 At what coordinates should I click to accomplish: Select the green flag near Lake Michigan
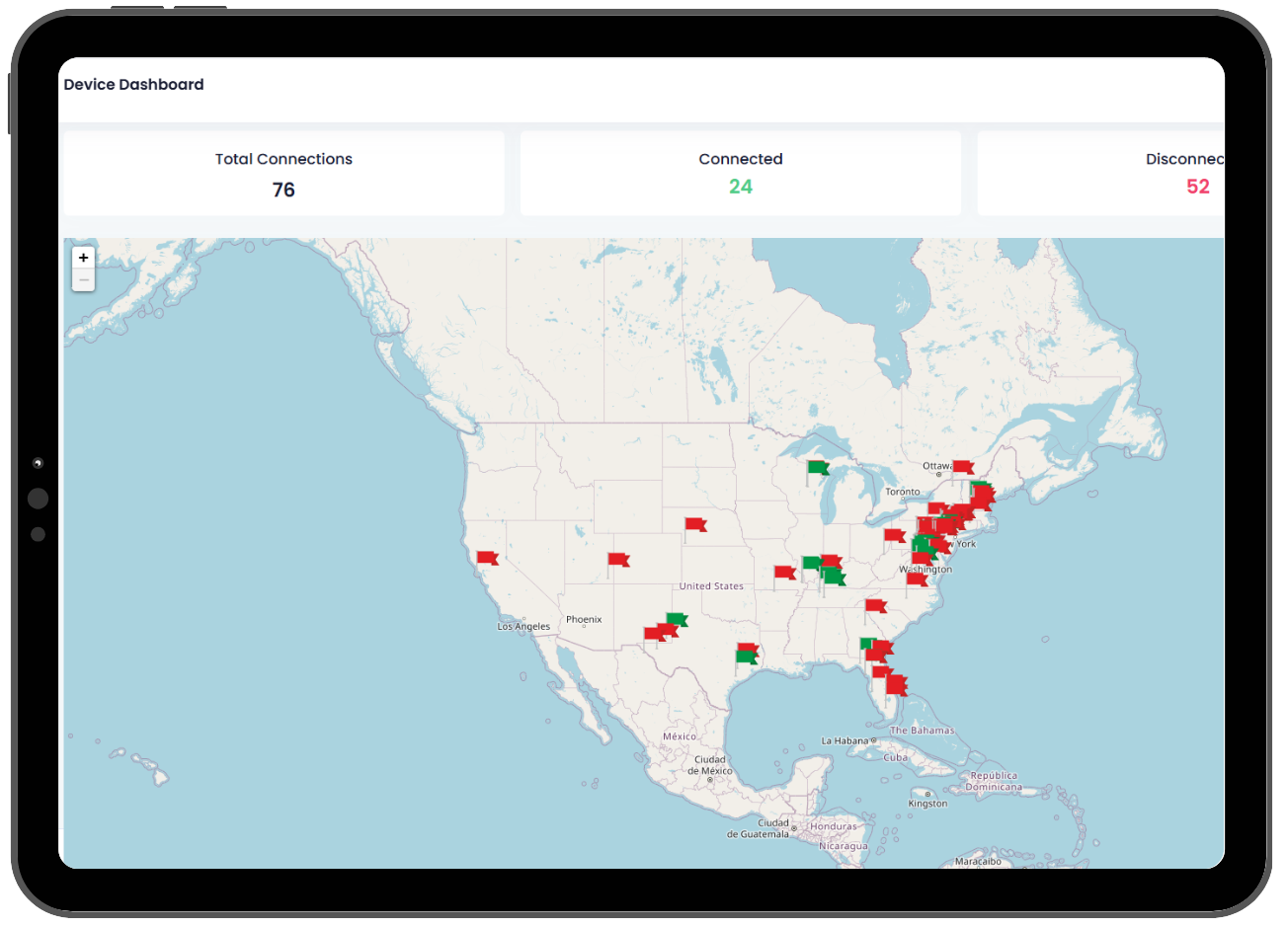tap(818, 467)
